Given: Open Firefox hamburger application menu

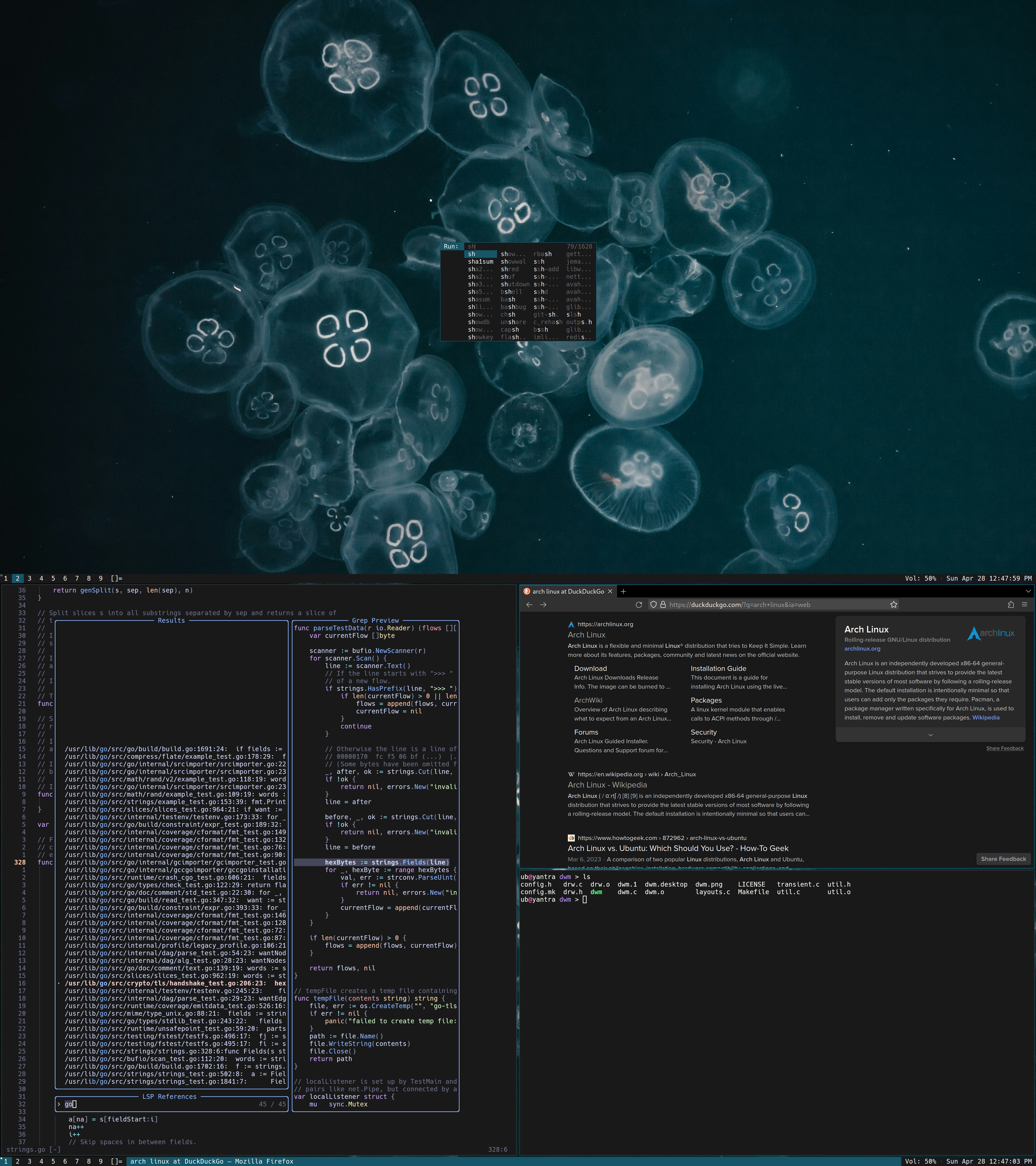Looking at the screenshot, I should pyautogui.click(x=1024, y=605).
